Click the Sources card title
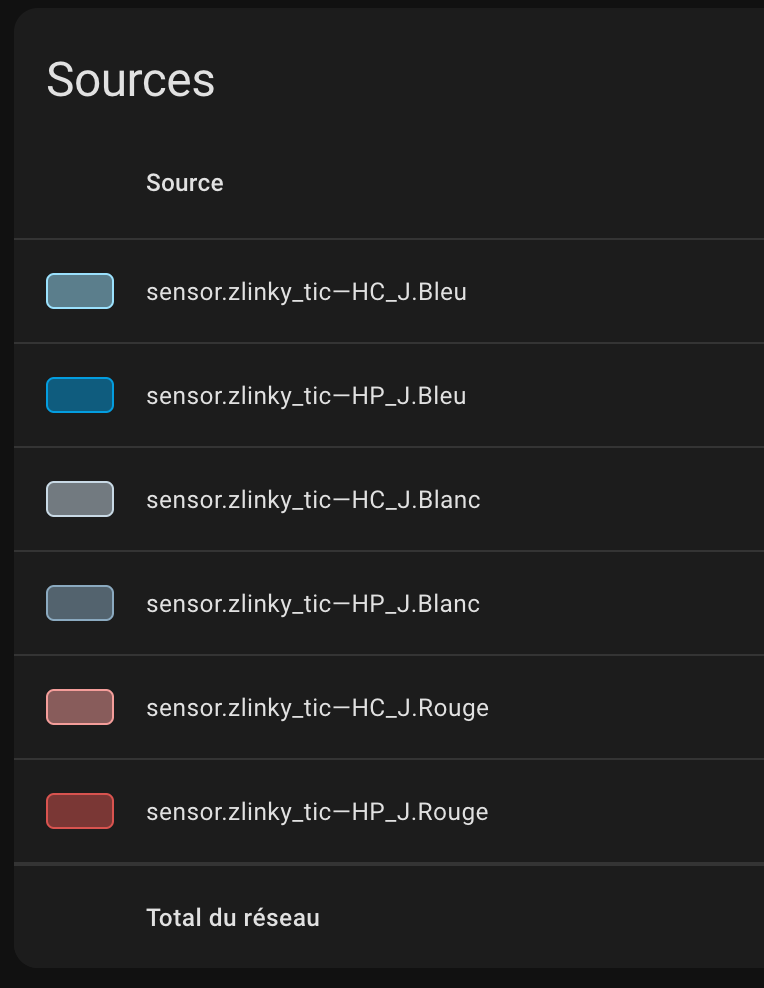This screenshot has height=988, width=764. (x=130, y=80)
